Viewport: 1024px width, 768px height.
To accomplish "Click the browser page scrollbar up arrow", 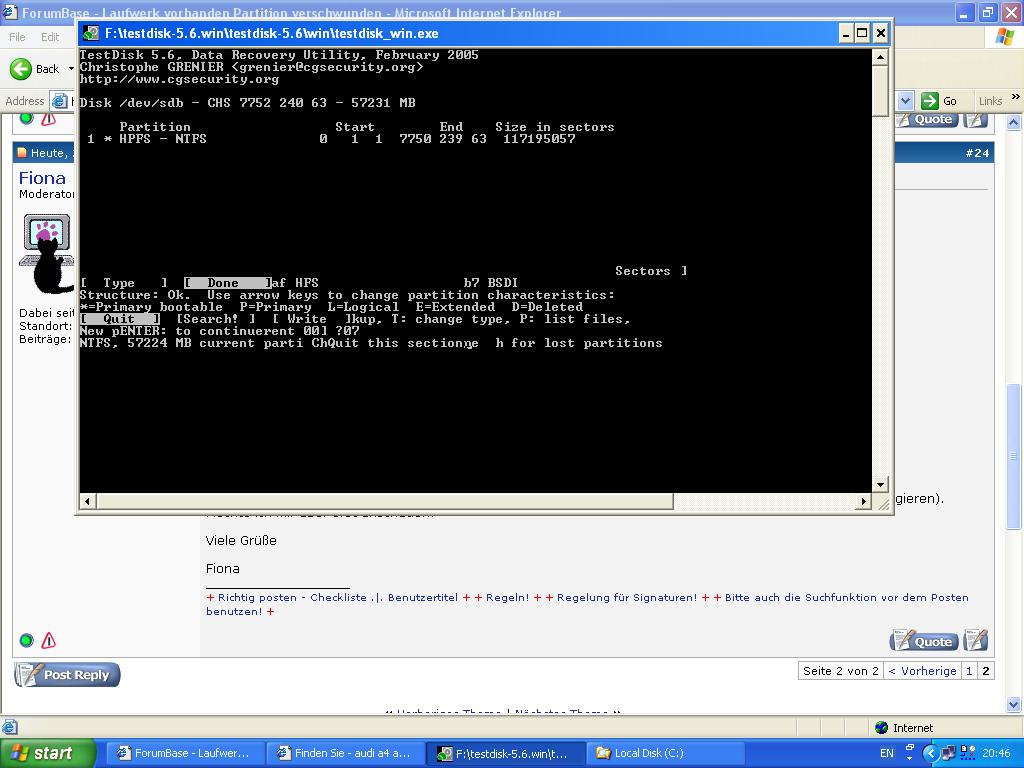I will 1014,122.
